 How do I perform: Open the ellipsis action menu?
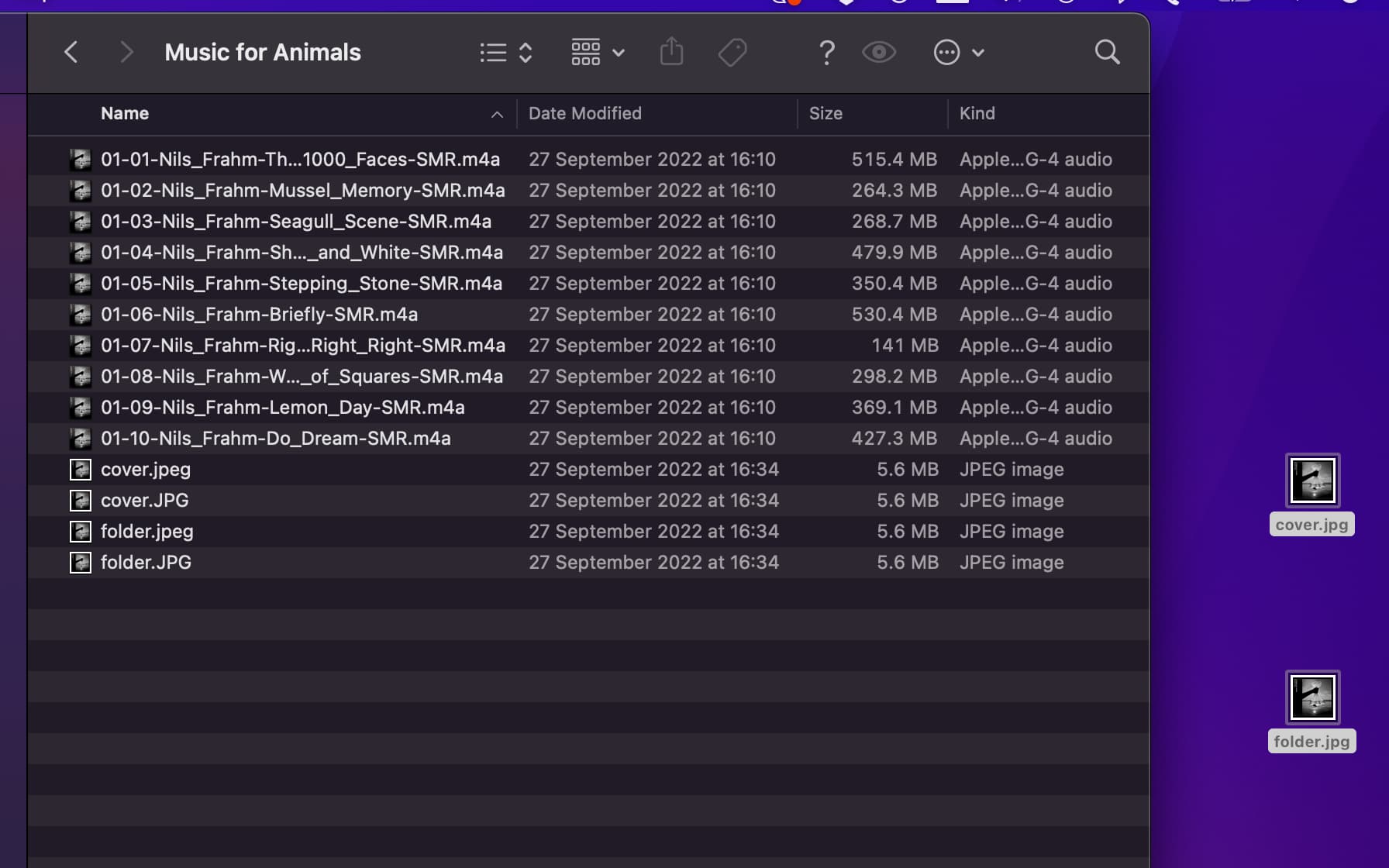[958, 53]
